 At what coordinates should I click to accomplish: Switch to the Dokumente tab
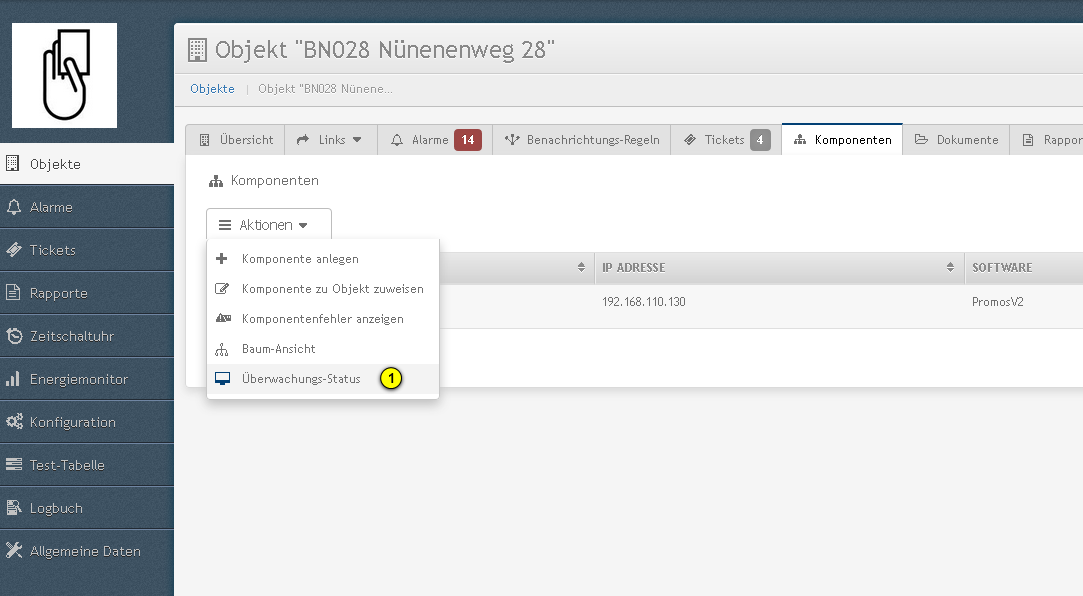957,140
